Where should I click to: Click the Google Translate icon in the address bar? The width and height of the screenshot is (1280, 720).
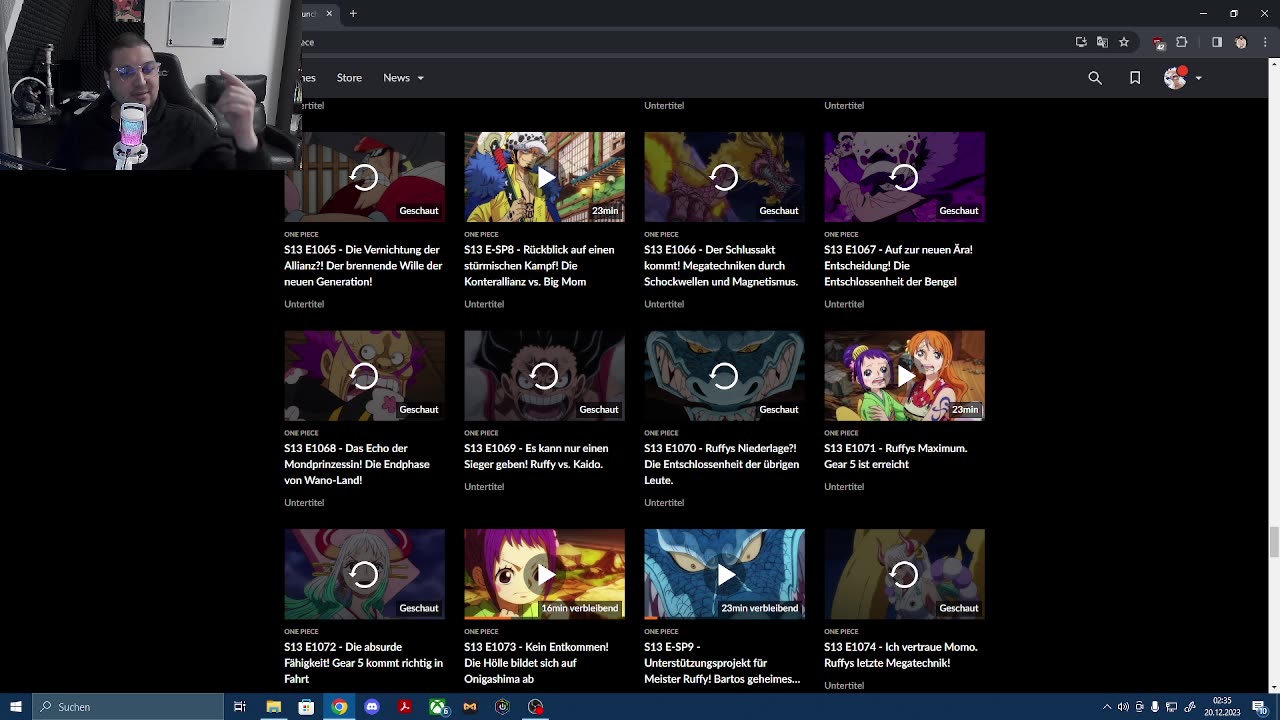click(x=1102, y=42)
